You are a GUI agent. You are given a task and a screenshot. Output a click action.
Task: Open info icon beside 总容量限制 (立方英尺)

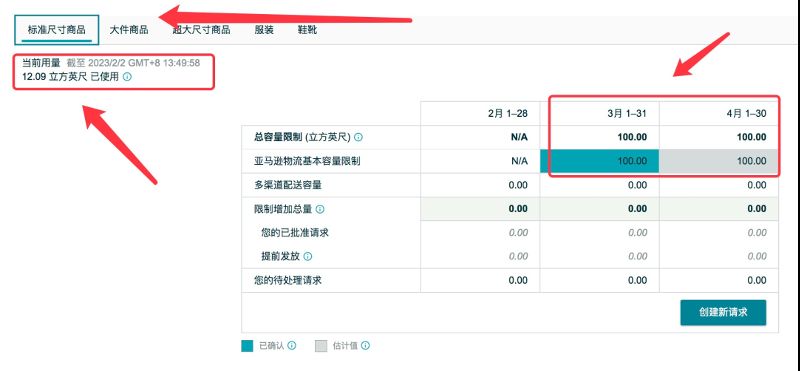click(359, 137)
